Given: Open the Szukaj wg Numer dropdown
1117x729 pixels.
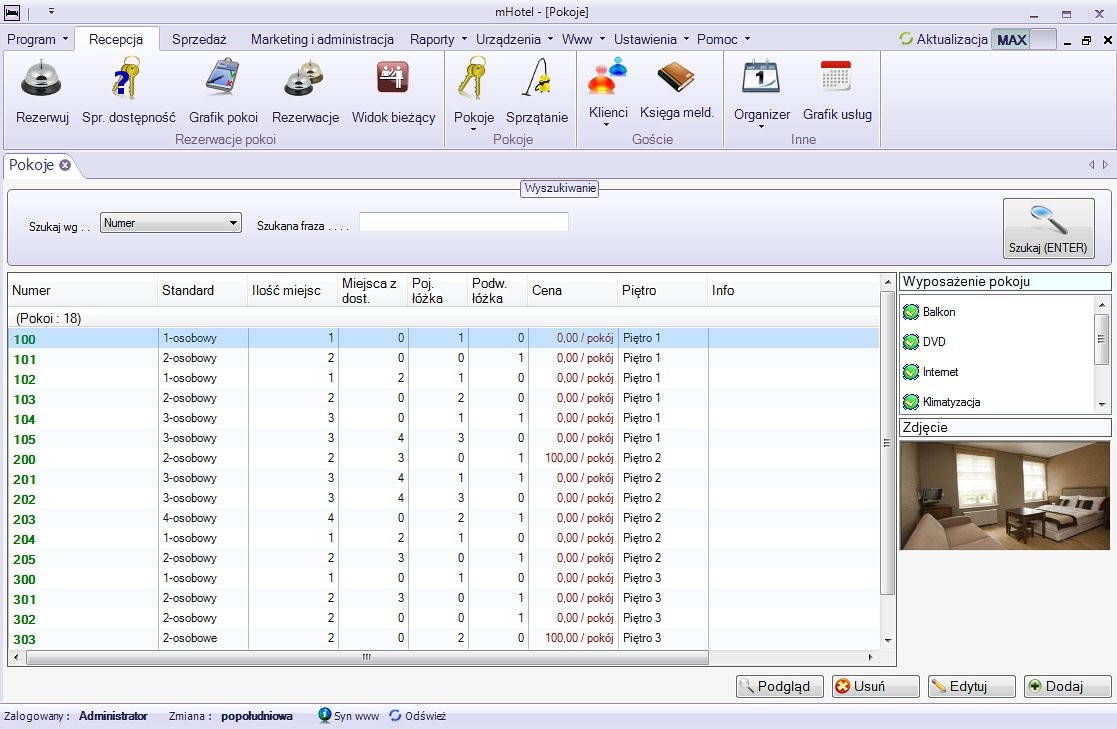Looking at the screenshot, I should pos(170,223).
